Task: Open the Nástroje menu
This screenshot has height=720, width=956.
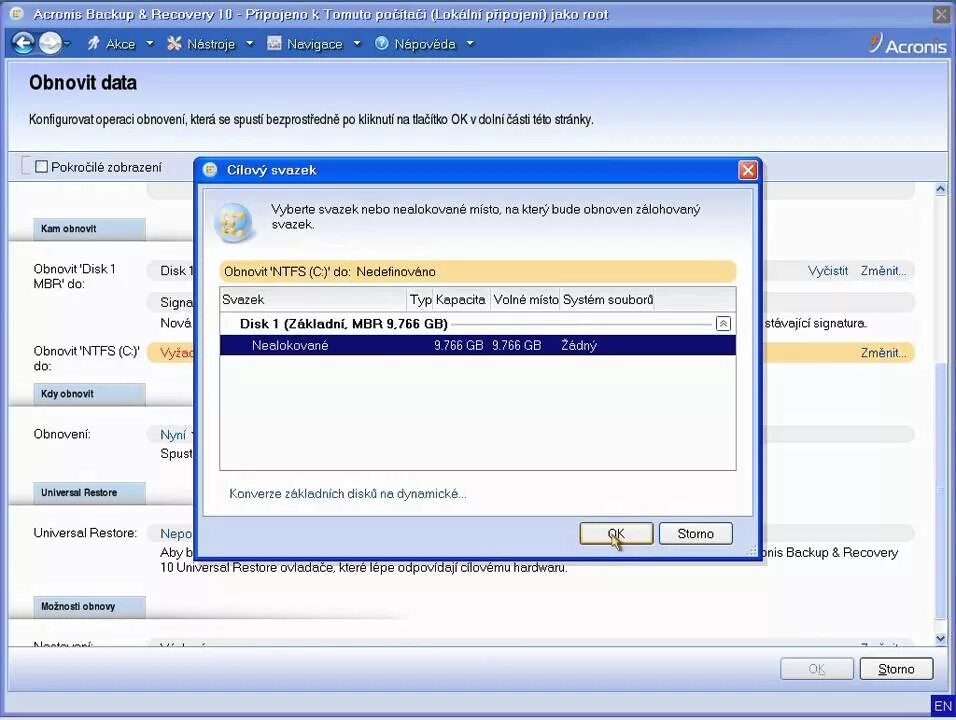Action: [x=210, y=44]
